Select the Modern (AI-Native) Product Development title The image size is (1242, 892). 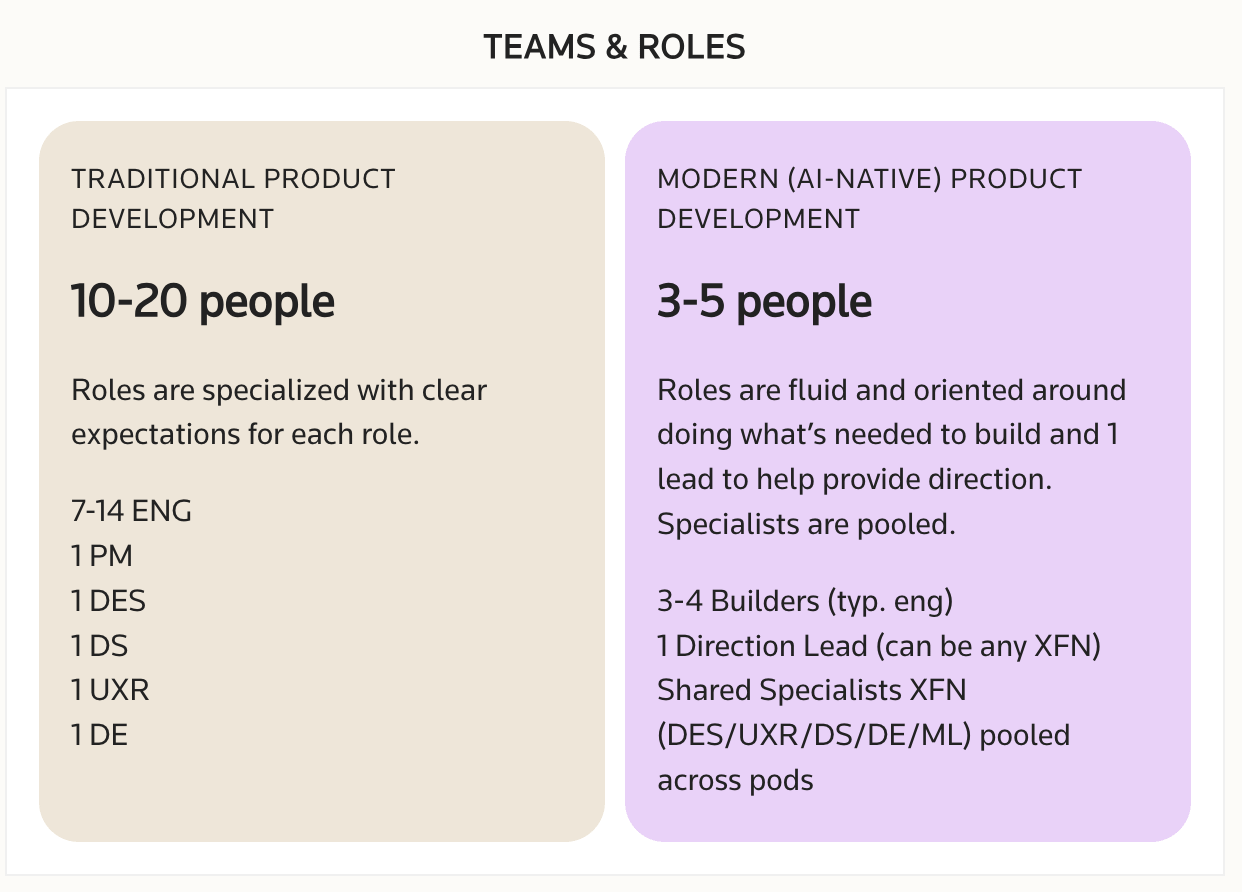[869, 199]
